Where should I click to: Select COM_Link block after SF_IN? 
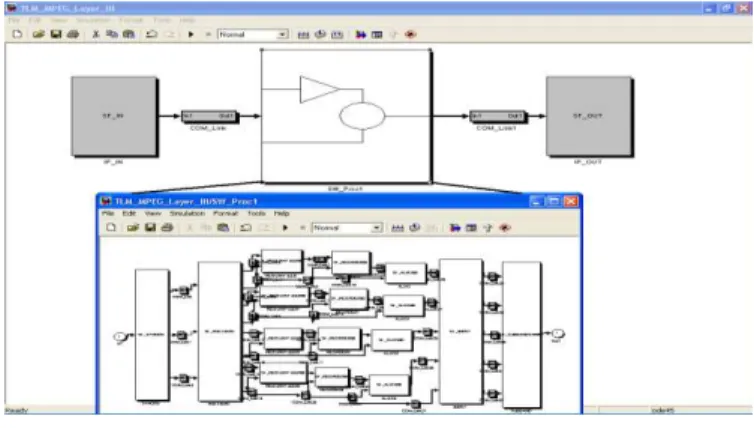click(x=209, y=116)
